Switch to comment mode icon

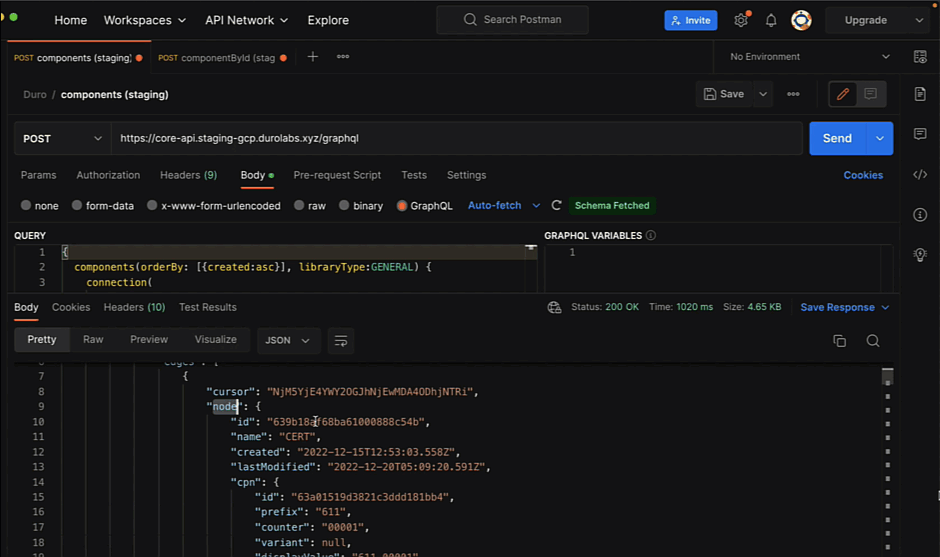870,94
